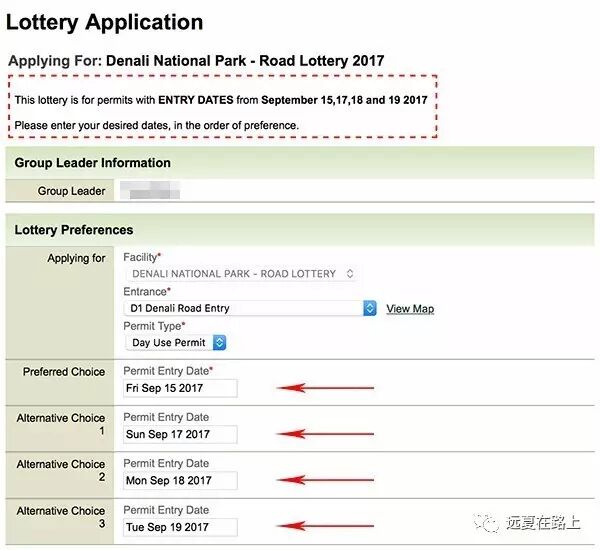
Task: Click the 'Preferred Choice' row label
Action: click(64, 372)
